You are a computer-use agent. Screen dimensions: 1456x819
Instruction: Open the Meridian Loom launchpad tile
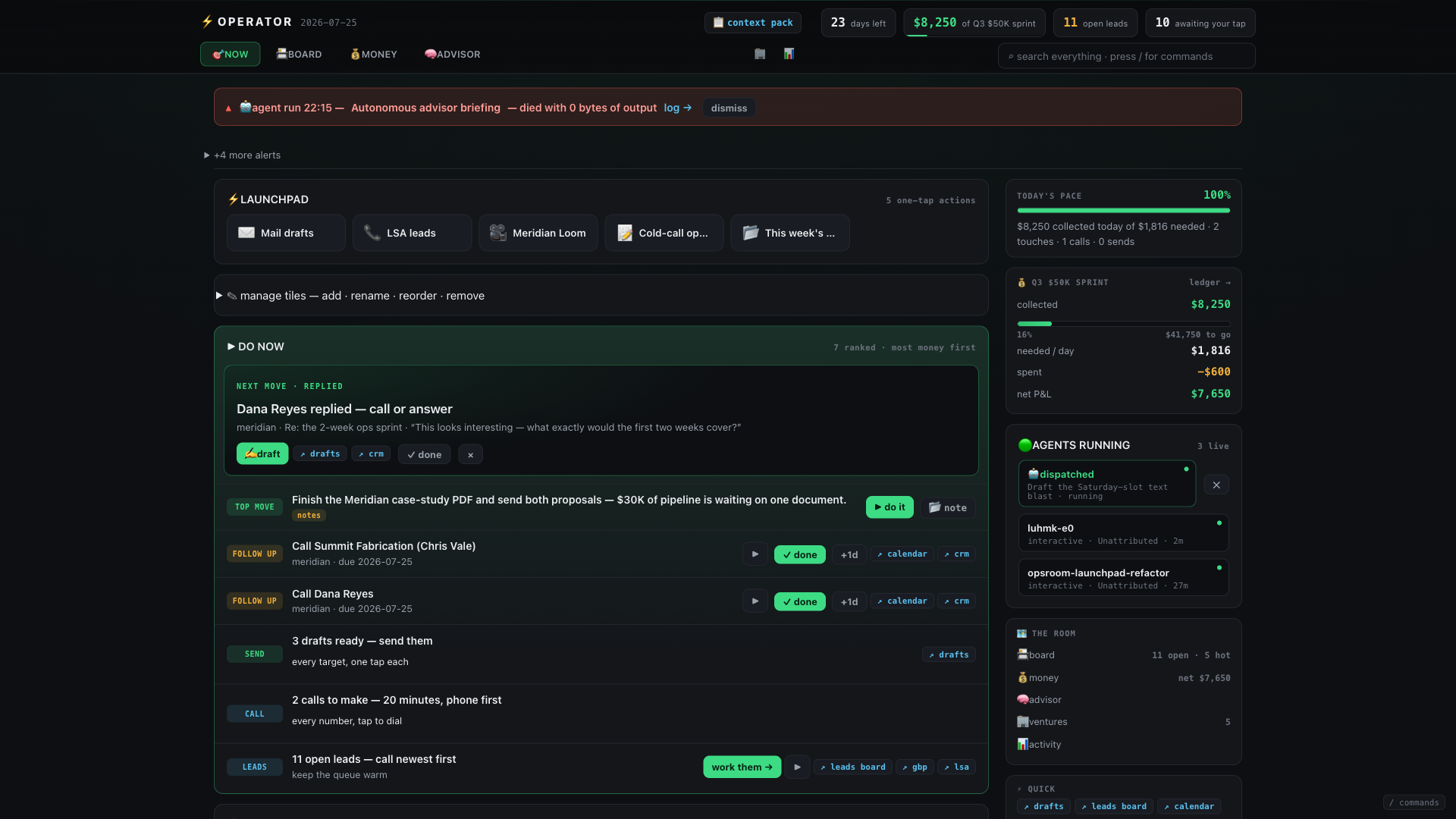[538, 233]
